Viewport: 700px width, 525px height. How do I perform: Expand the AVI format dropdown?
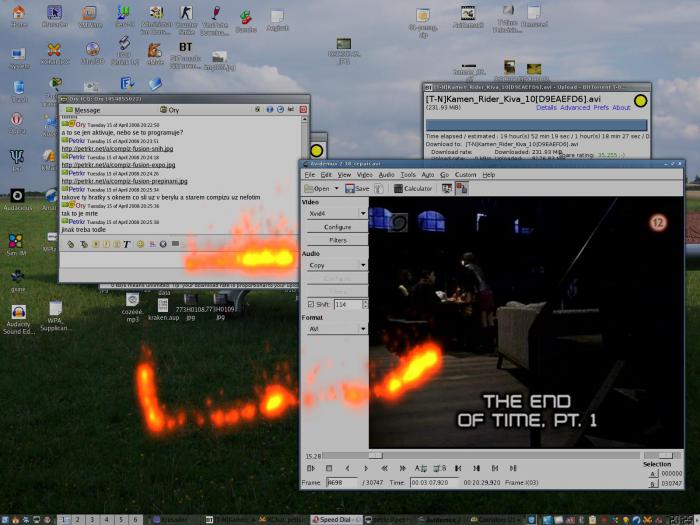coord(363,329)
